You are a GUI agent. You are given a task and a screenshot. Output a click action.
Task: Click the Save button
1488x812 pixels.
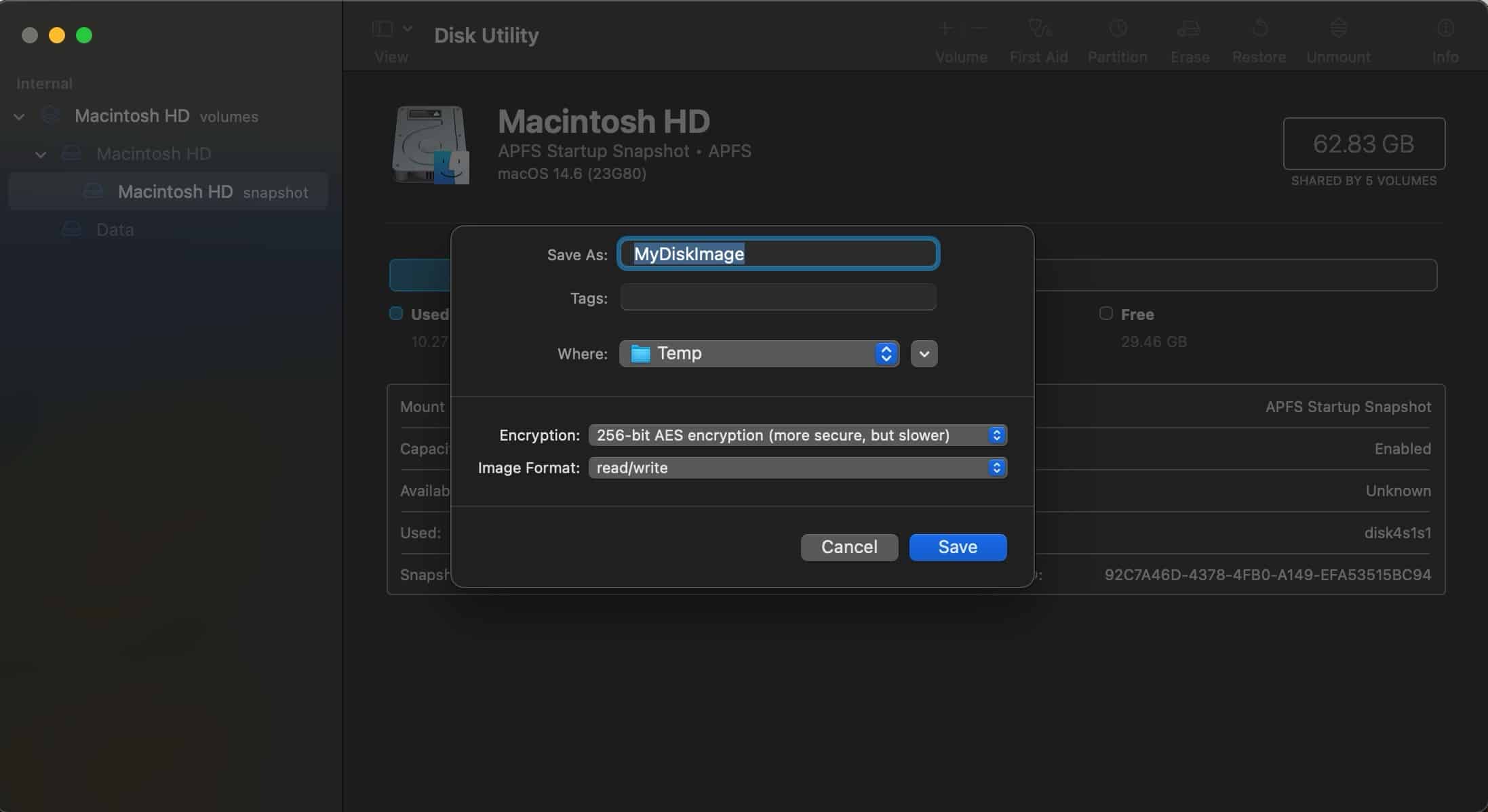[958, 547]
